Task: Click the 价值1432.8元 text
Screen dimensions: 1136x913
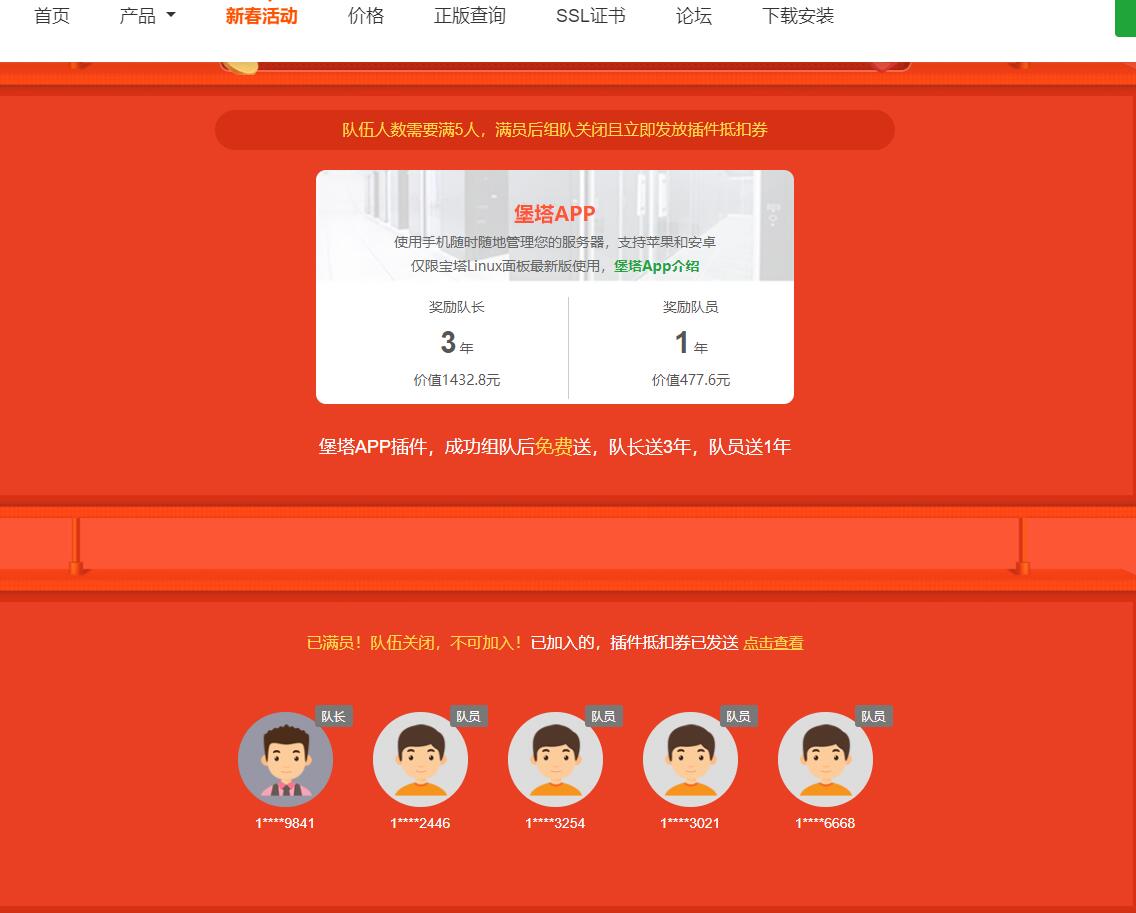Action: tap(456, 380)
